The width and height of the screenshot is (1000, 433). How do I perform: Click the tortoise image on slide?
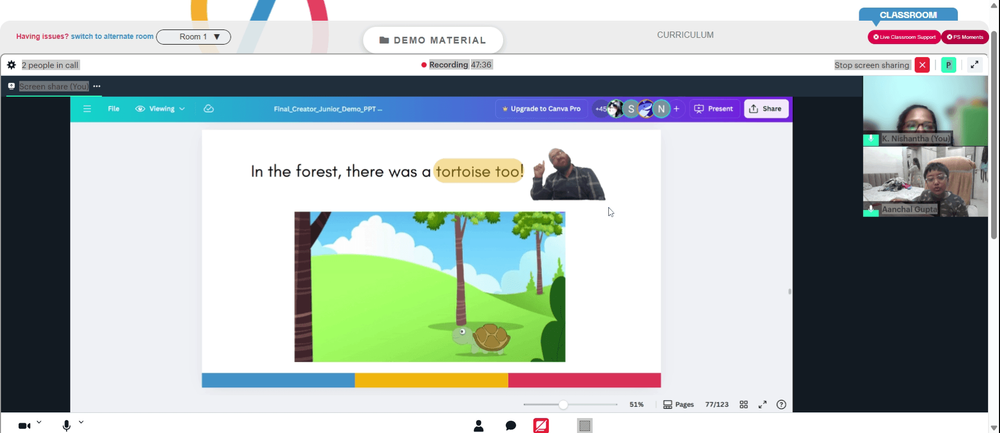tap(482, 339)
